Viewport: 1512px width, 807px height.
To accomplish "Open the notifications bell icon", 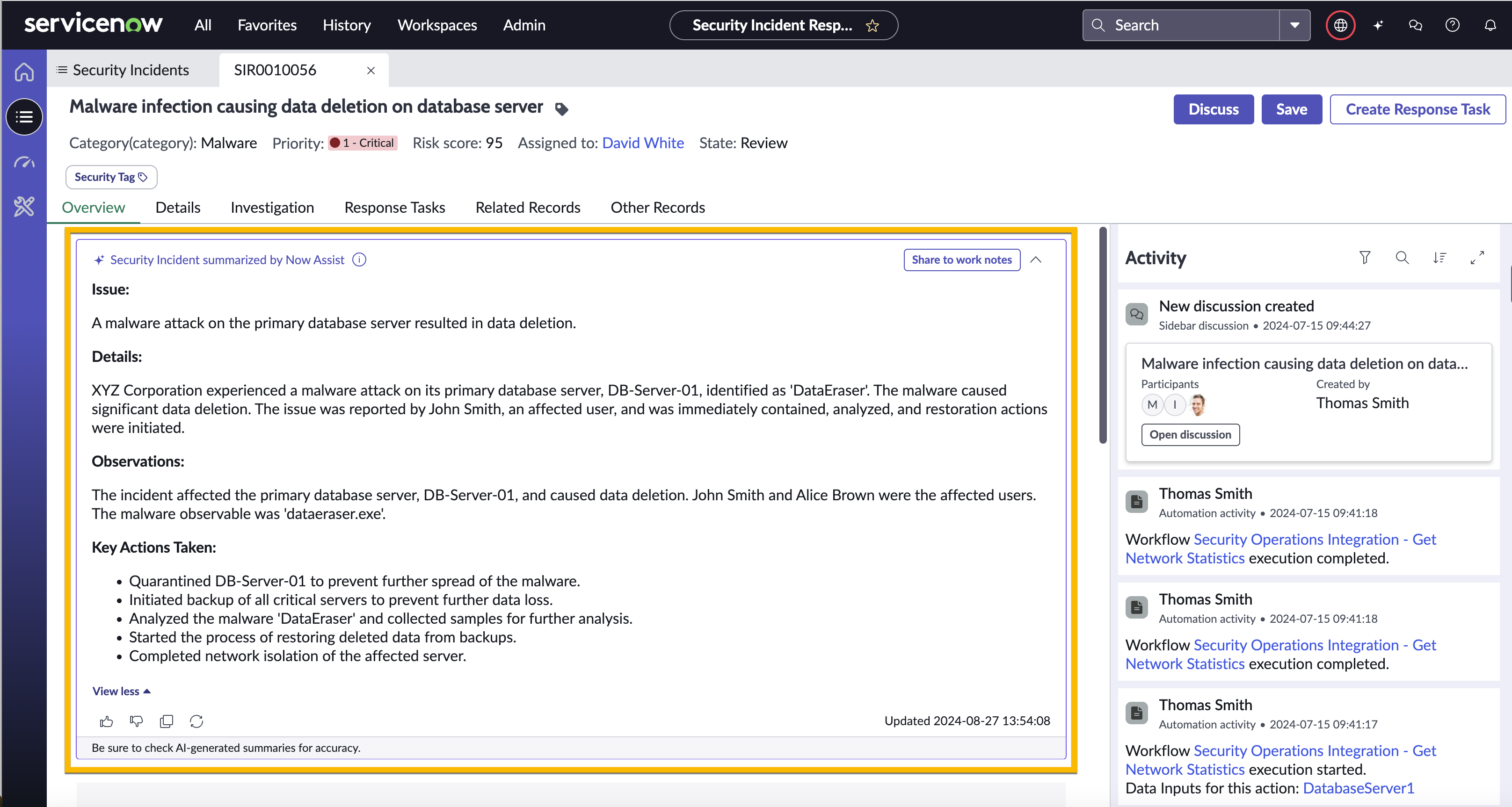I will point(1490,25).
